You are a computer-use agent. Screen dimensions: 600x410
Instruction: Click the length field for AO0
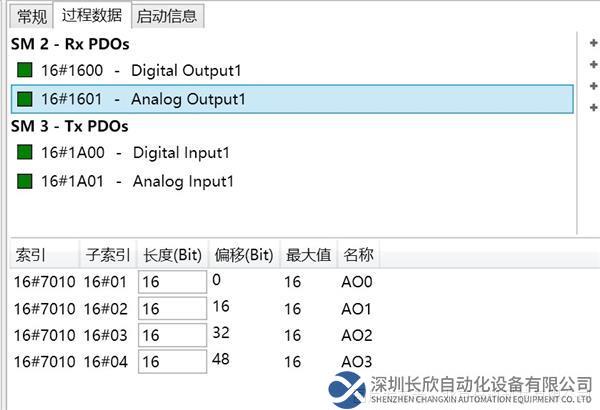coord(172,281)
